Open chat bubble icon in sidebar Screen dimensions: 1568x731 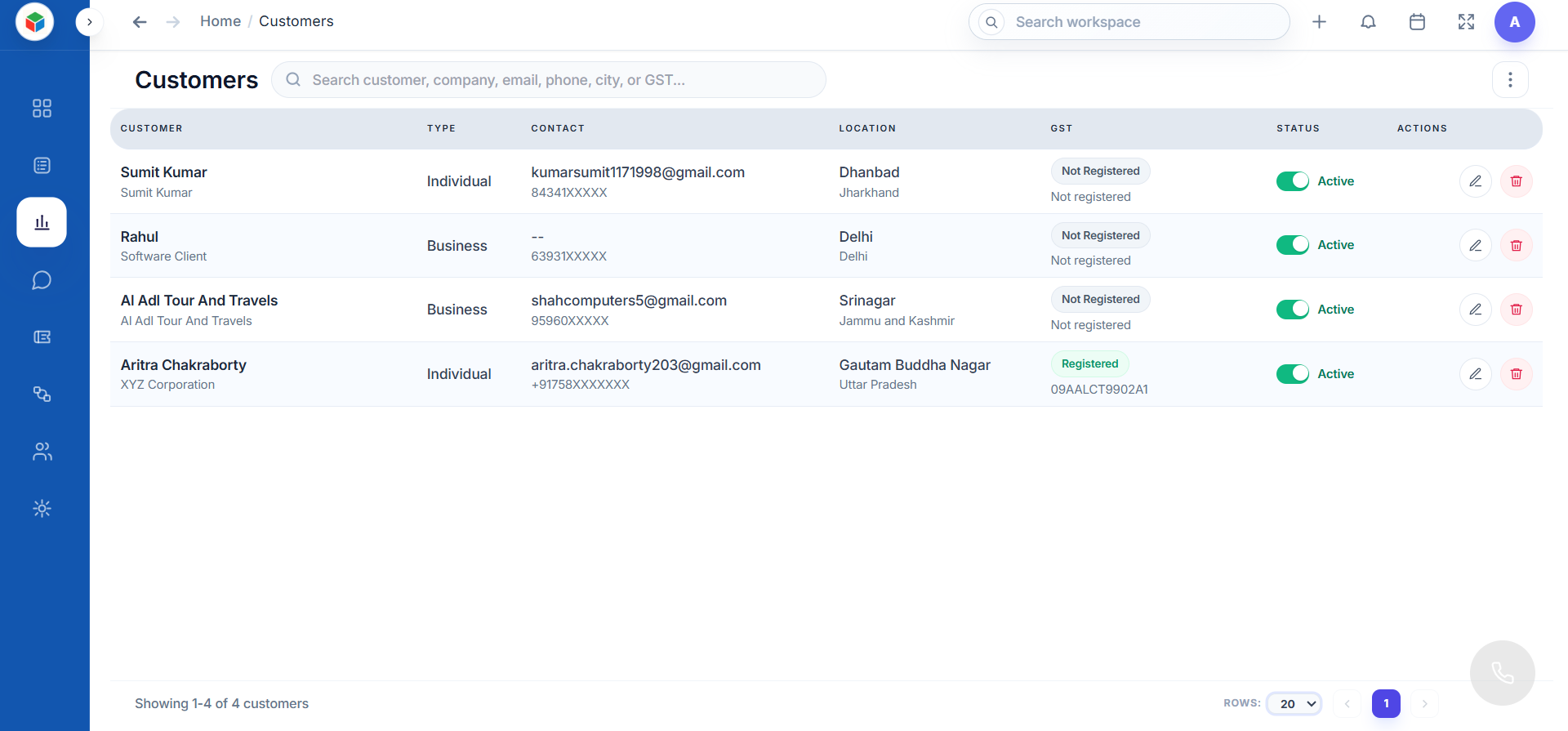[x=42, y=280]
